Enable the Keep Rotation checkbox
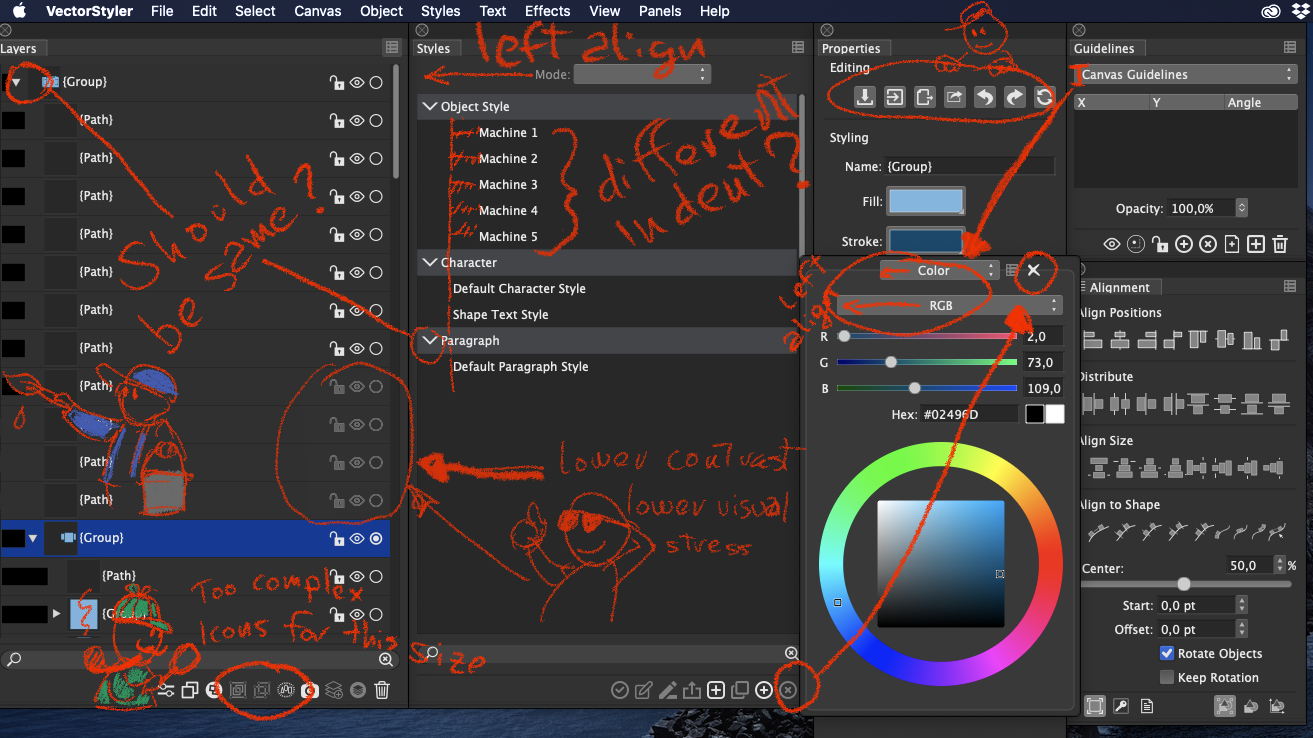 coord(1166,677)
